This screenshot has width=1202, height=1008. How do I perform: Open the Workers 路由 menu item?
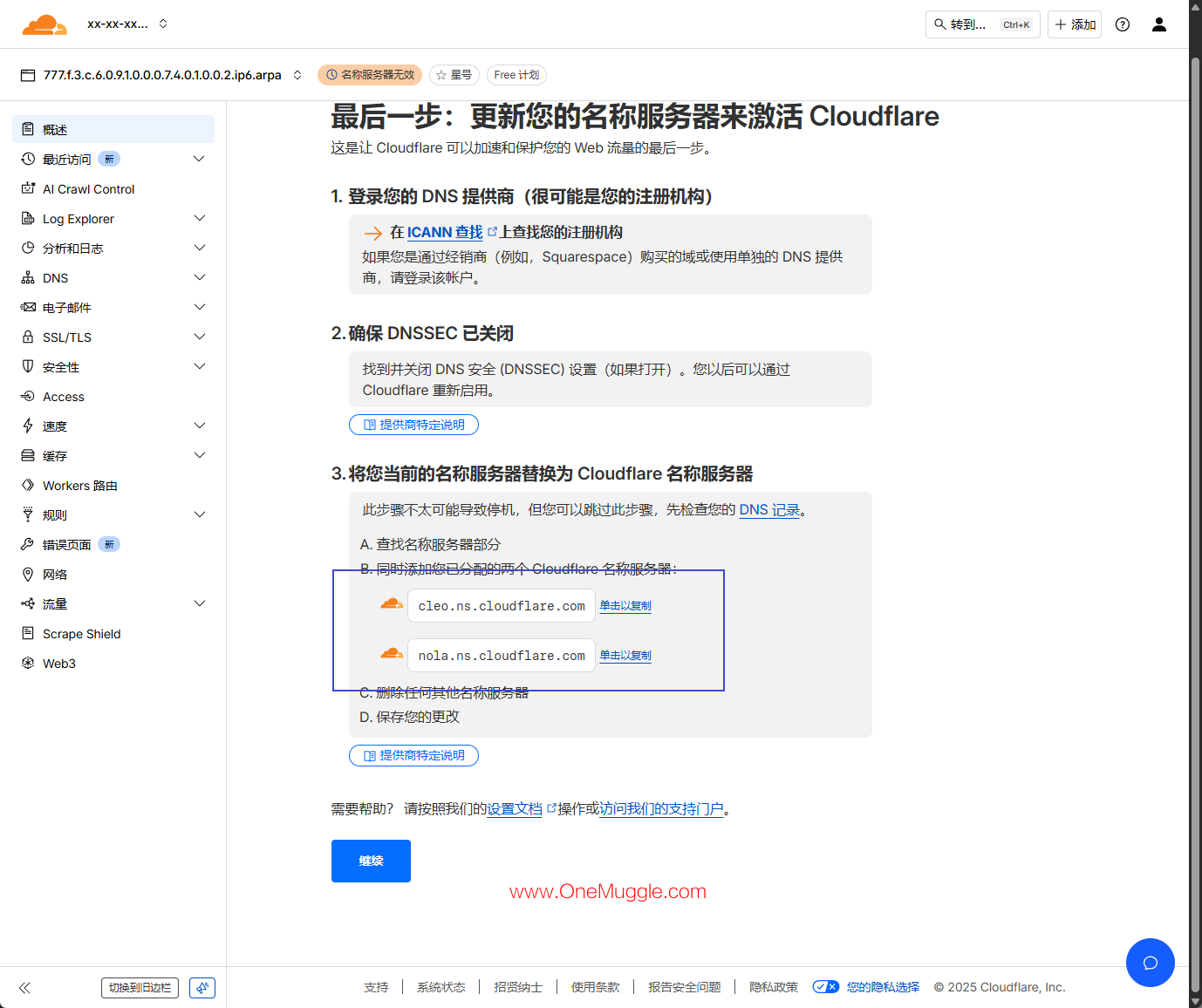[113, 486]
